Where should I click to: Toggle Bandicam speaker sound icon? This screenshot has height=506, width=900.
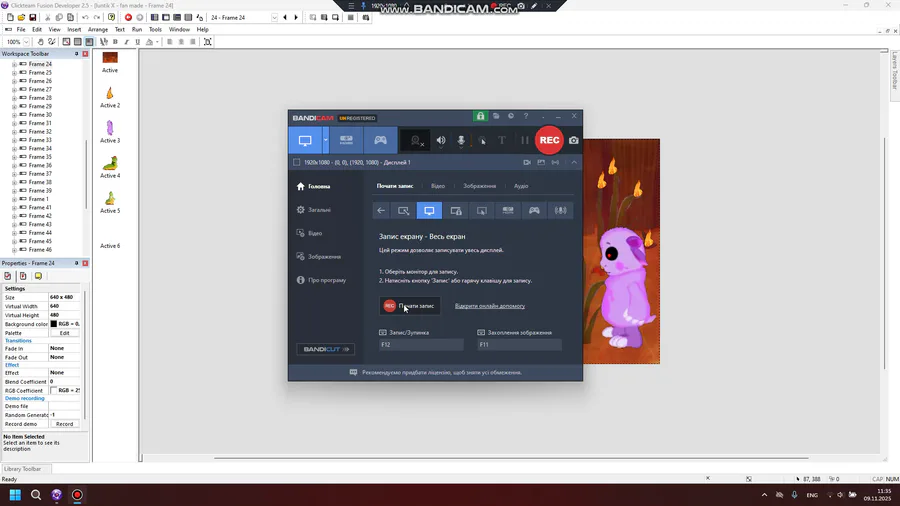[x=441, y=141]
